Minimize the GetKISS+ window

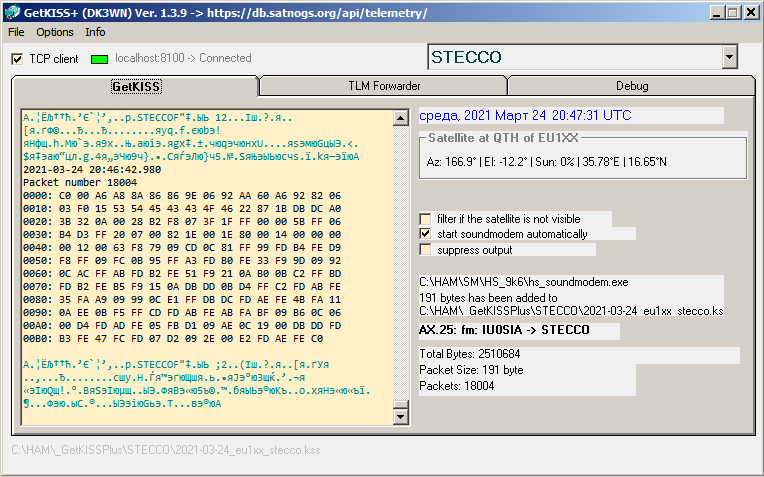pyautogui.click(x=716, y=13)
